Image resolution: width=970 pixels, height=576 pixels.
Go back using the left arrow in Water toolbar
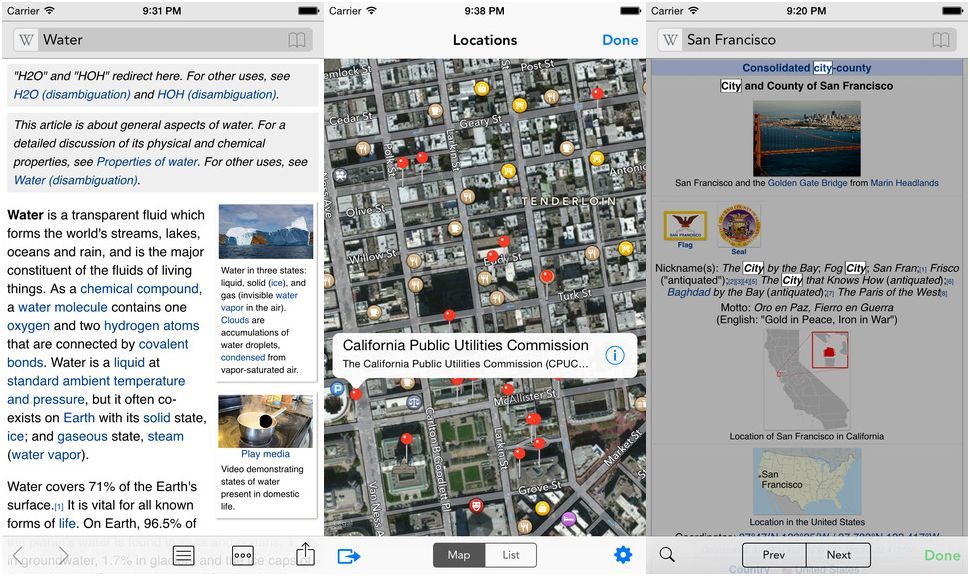point(18,555)
